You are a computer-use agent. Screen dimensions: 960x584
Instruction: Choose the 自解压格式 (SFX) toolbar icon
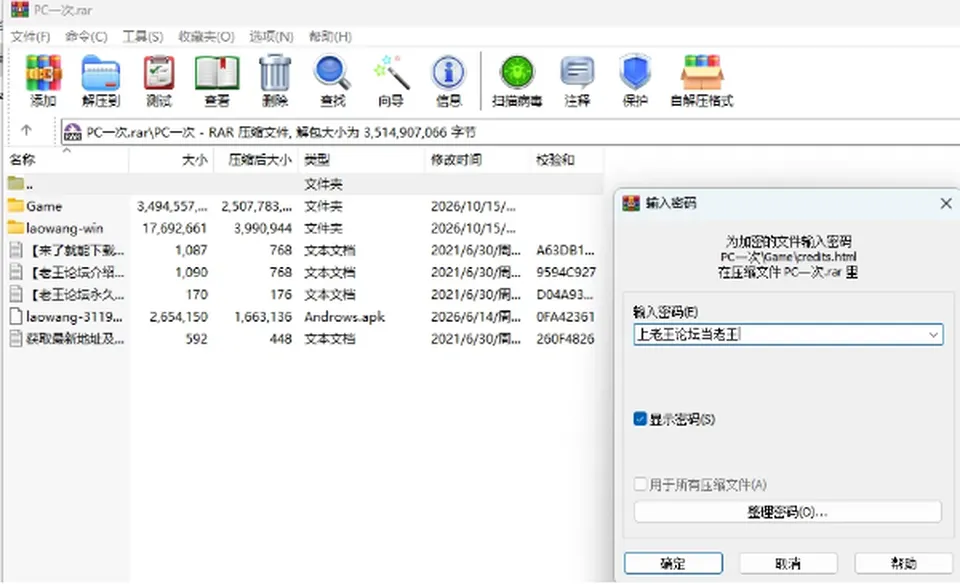(x=702, y=73)
